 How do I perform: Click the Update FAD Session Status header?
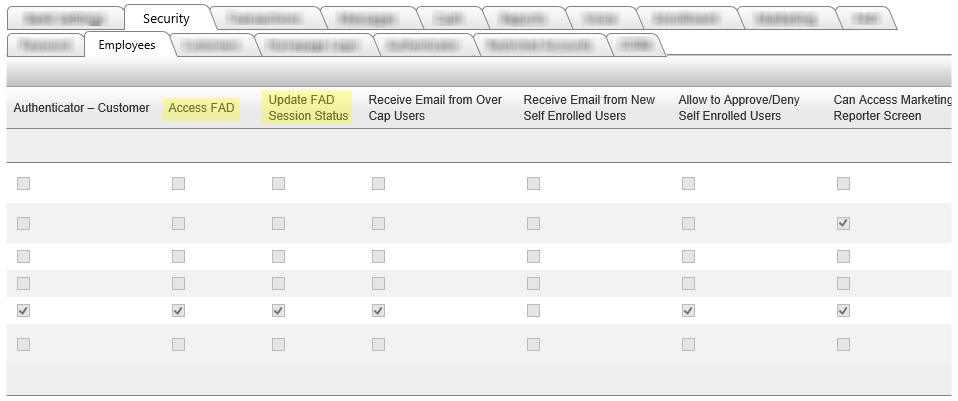pos(308,108)
